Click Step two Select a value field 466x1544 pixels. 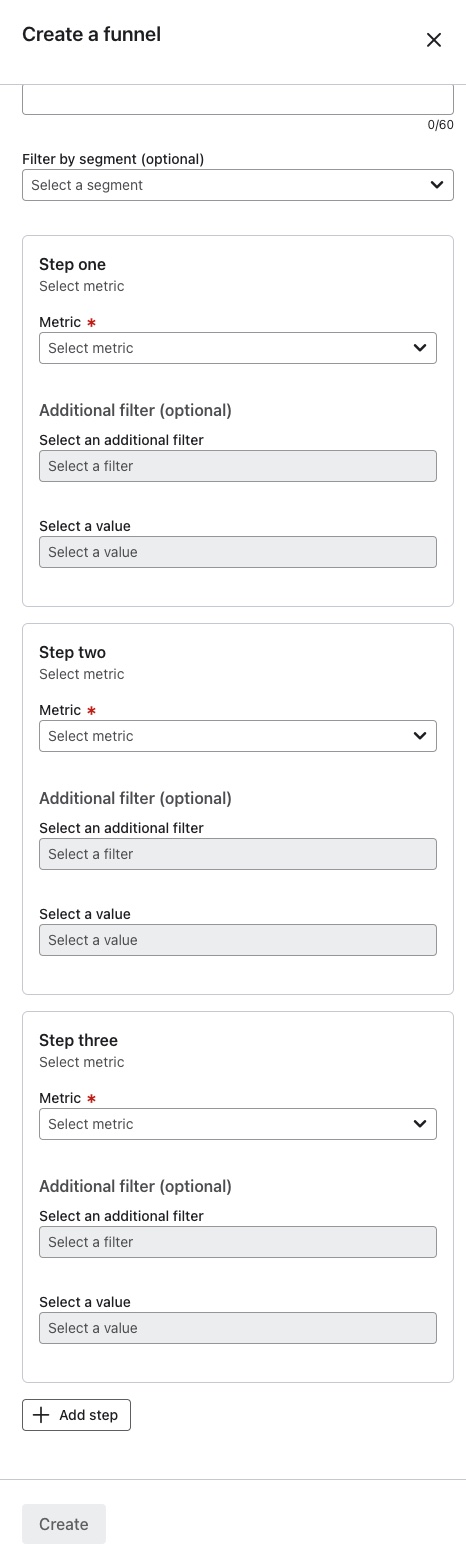[x=238, y=940]
